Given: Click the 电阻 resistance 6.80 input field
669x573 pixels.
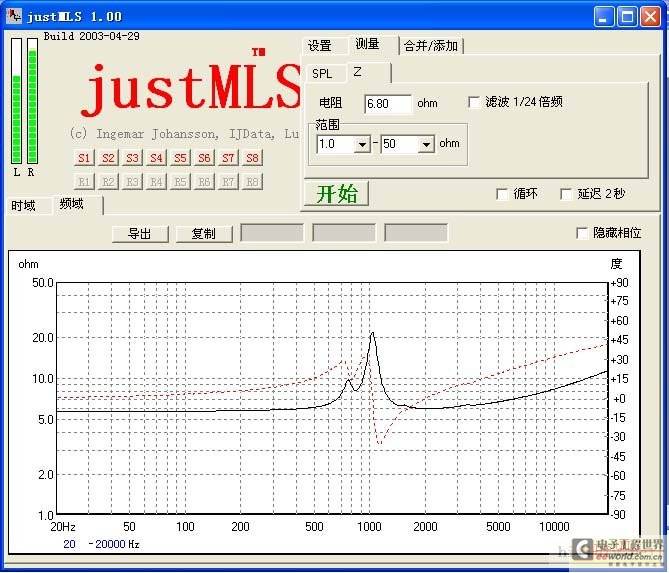Looking at the screenshot, I should tap(388, 104).
